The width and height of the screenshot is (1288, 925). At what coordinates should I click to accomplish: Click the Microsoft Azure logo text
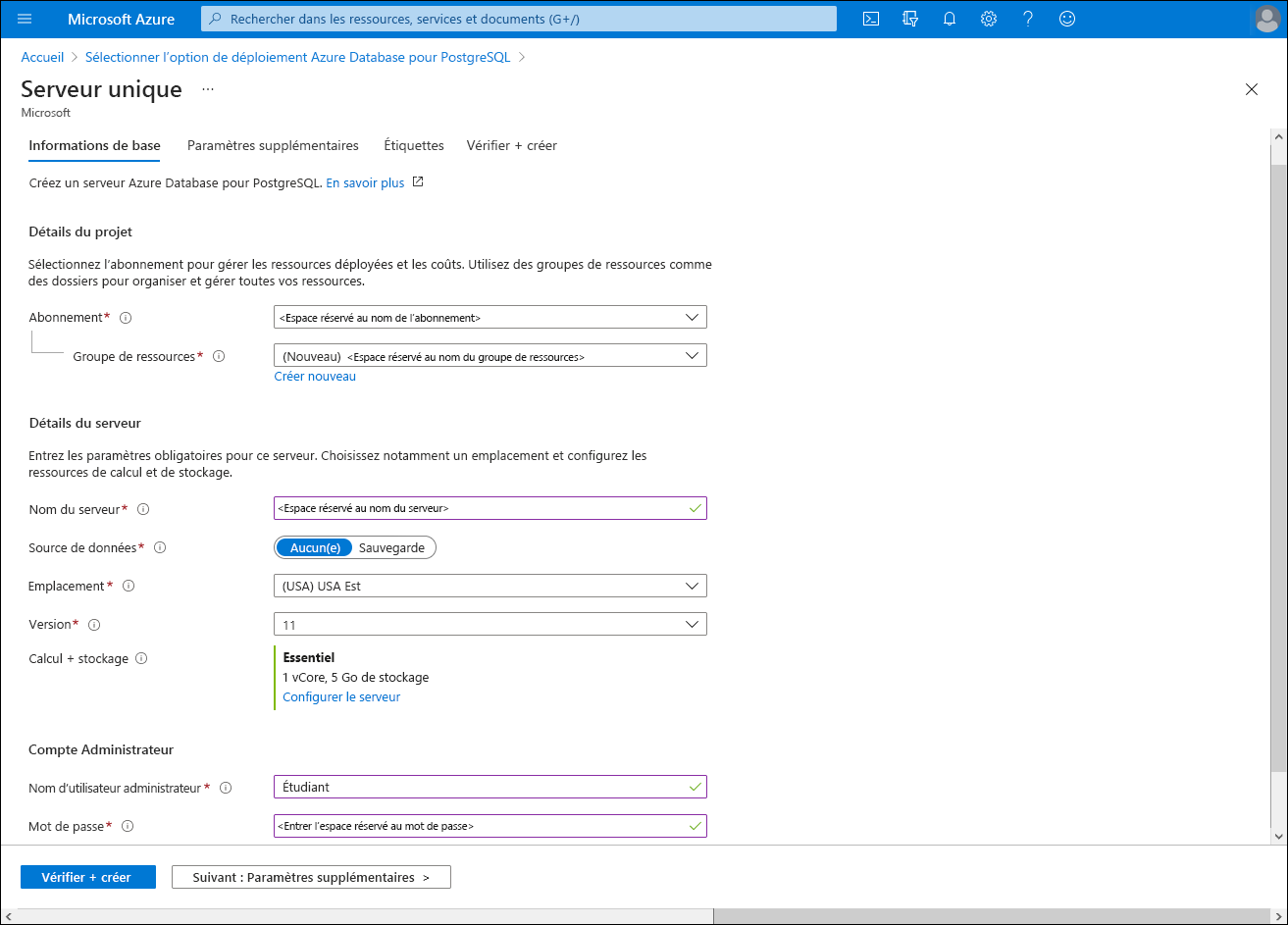point(122,19)
